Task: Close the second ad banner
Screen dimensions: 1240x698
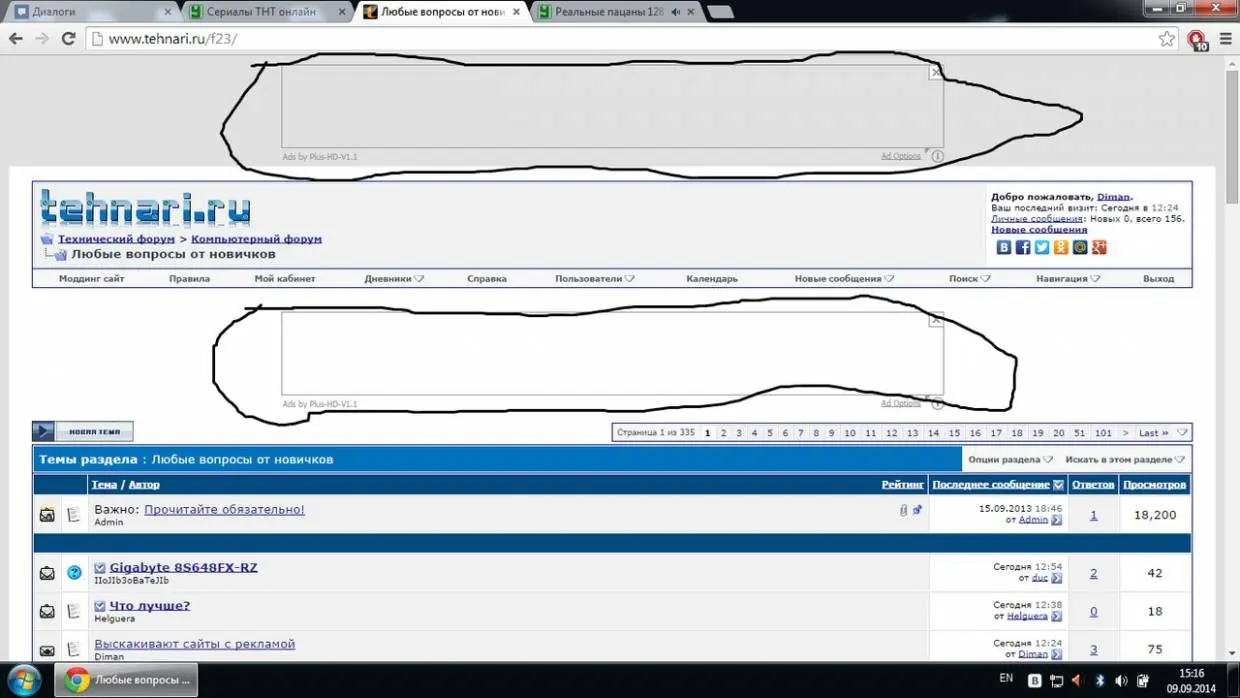Action: [x=936, y=320]
